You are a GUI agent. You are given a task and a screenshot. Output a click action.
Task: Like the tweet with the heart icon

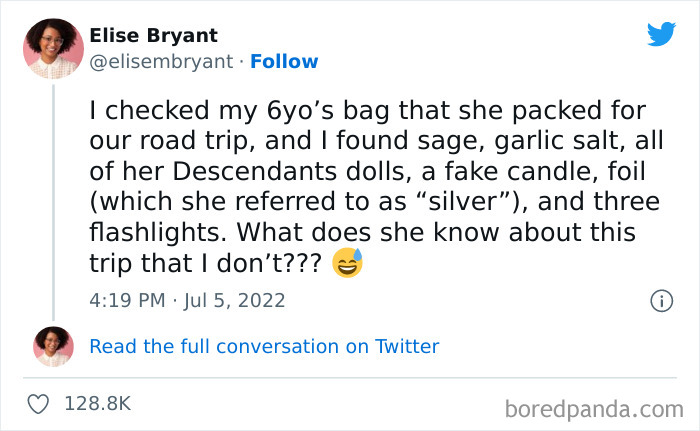pos(40,403)
